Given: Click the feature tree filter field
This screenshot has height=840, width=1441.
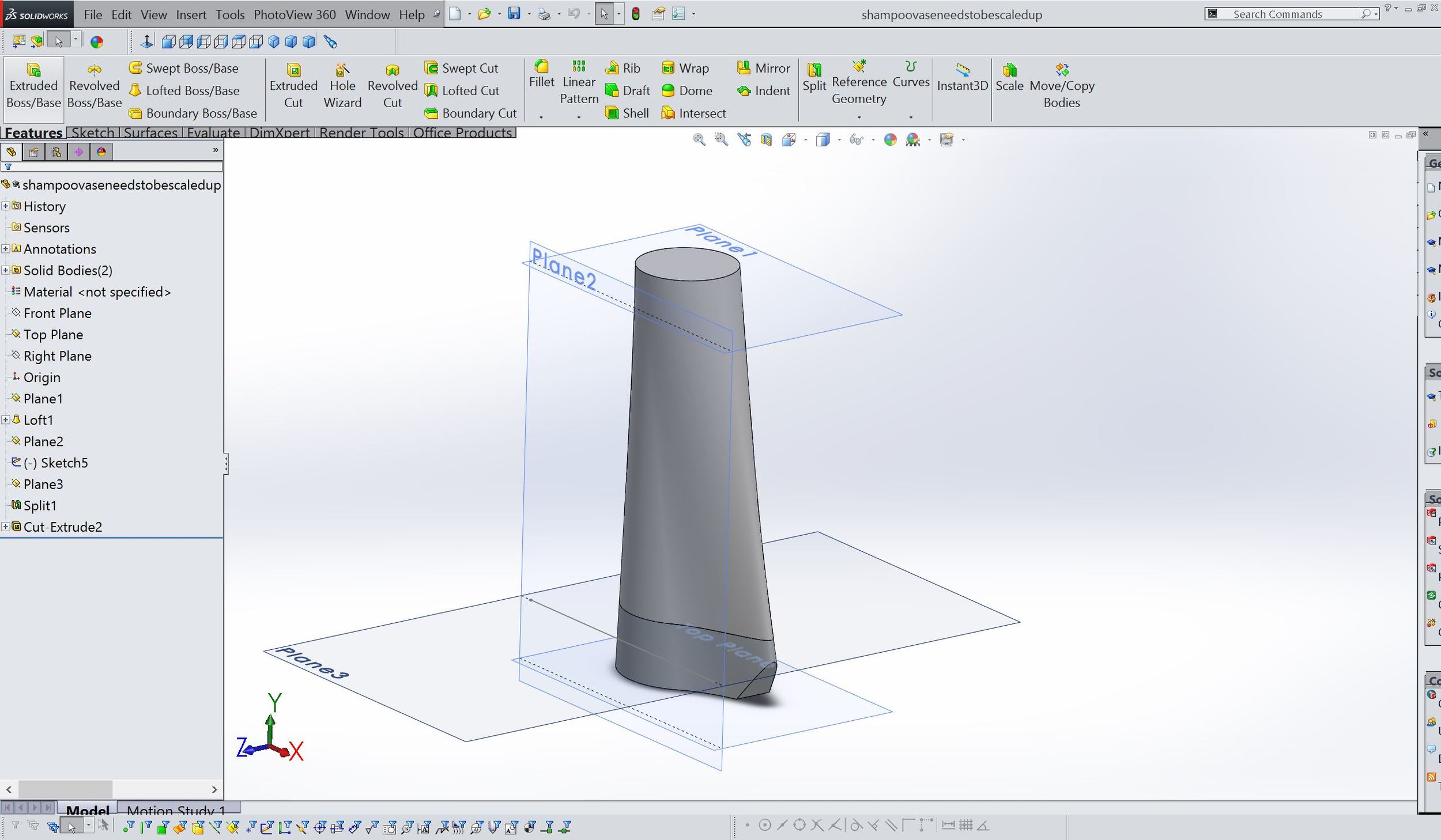Looking at the screenshot, I should click(112, 167).
